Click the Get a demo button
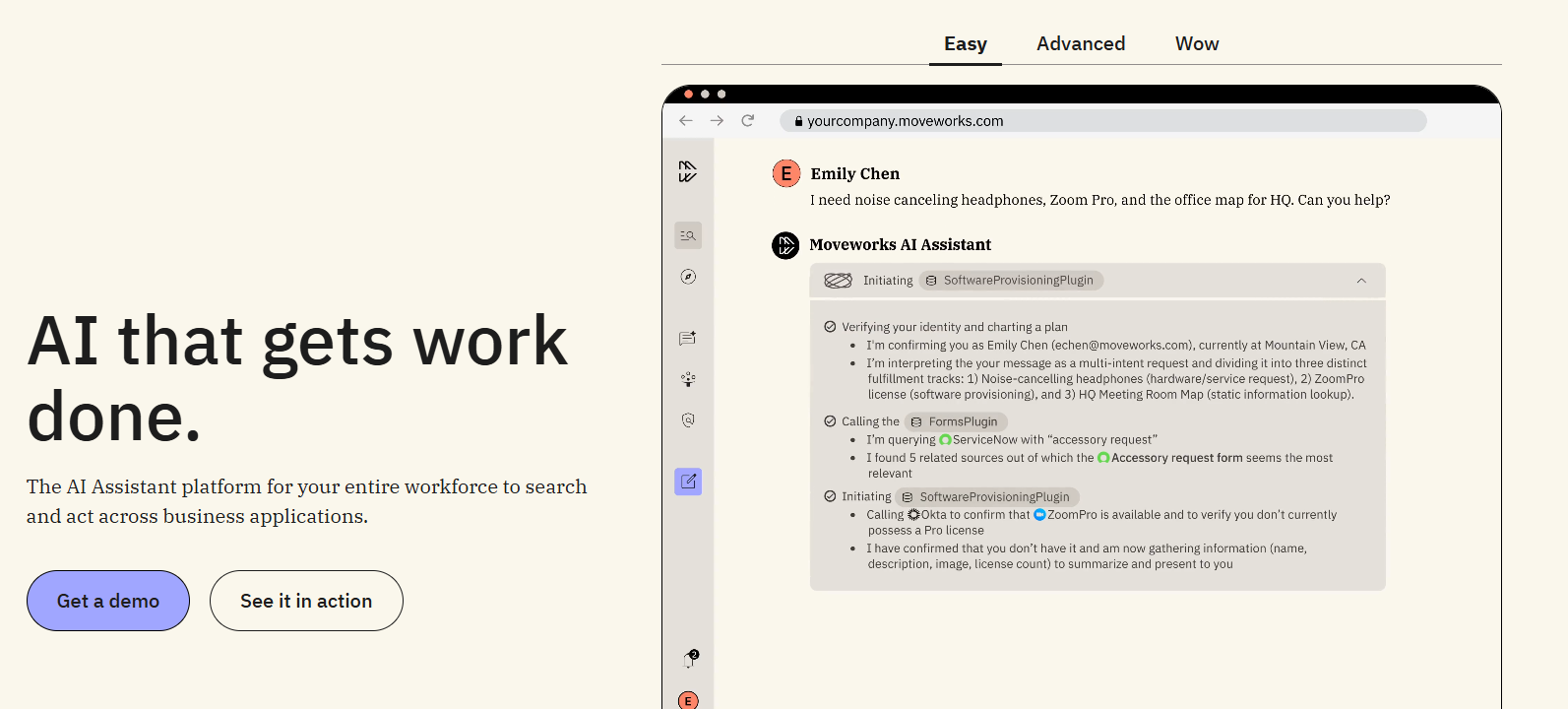The height and width of the screenshot is (709, 1568). point(108,601)
